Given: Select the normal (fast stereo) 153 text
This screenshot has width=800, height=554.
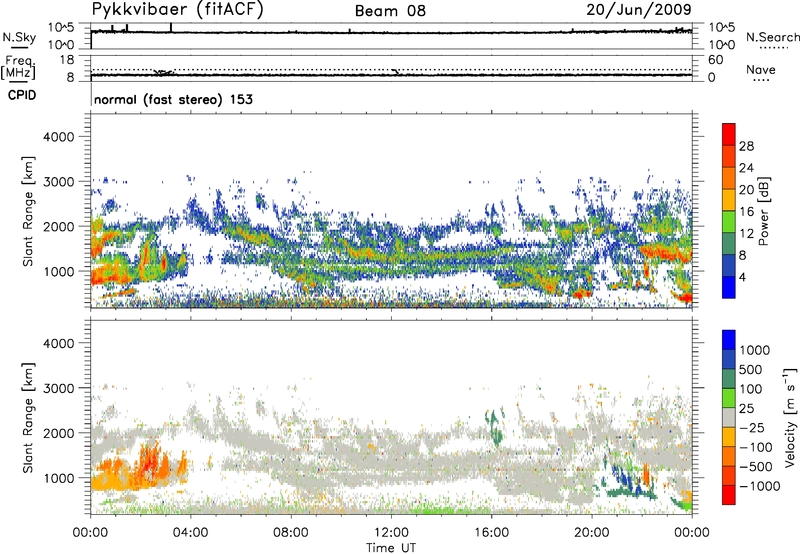Looking at the screenshot, I should click(x=173, y=99).
